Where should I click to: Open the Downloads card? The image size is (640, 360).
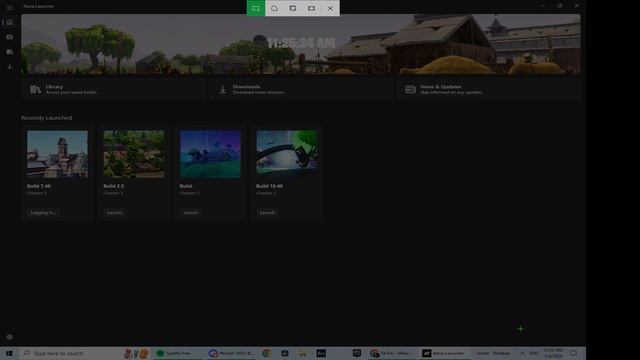[x=300, y=89]
